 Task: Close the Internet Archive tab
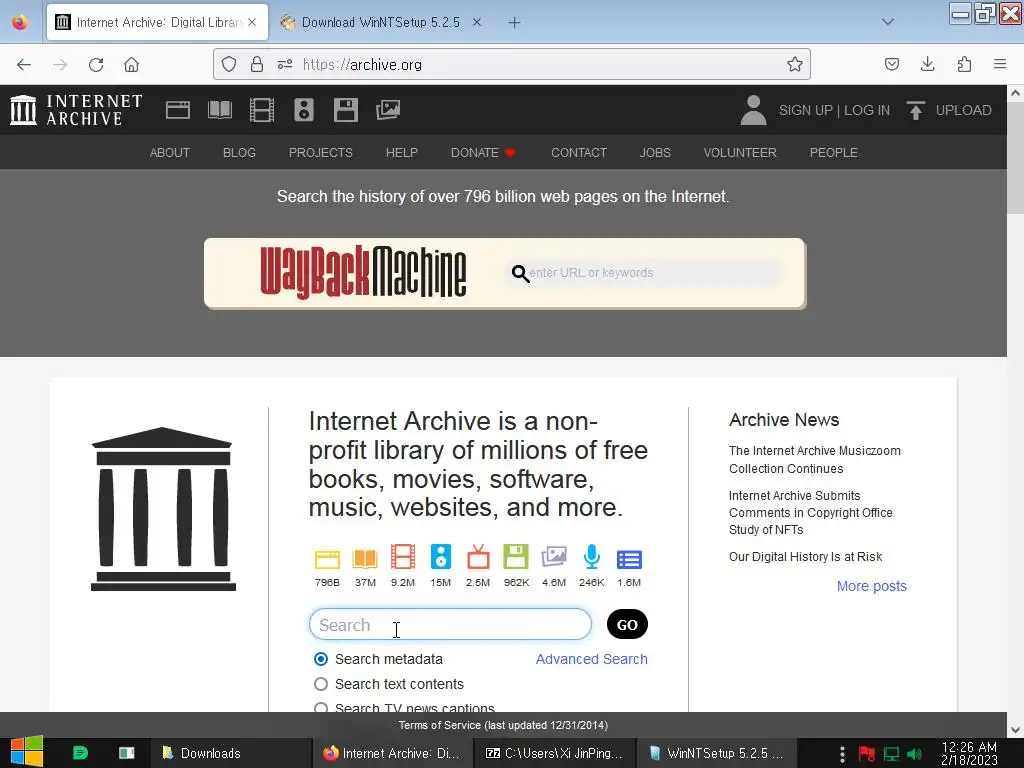tap(252, 22)
